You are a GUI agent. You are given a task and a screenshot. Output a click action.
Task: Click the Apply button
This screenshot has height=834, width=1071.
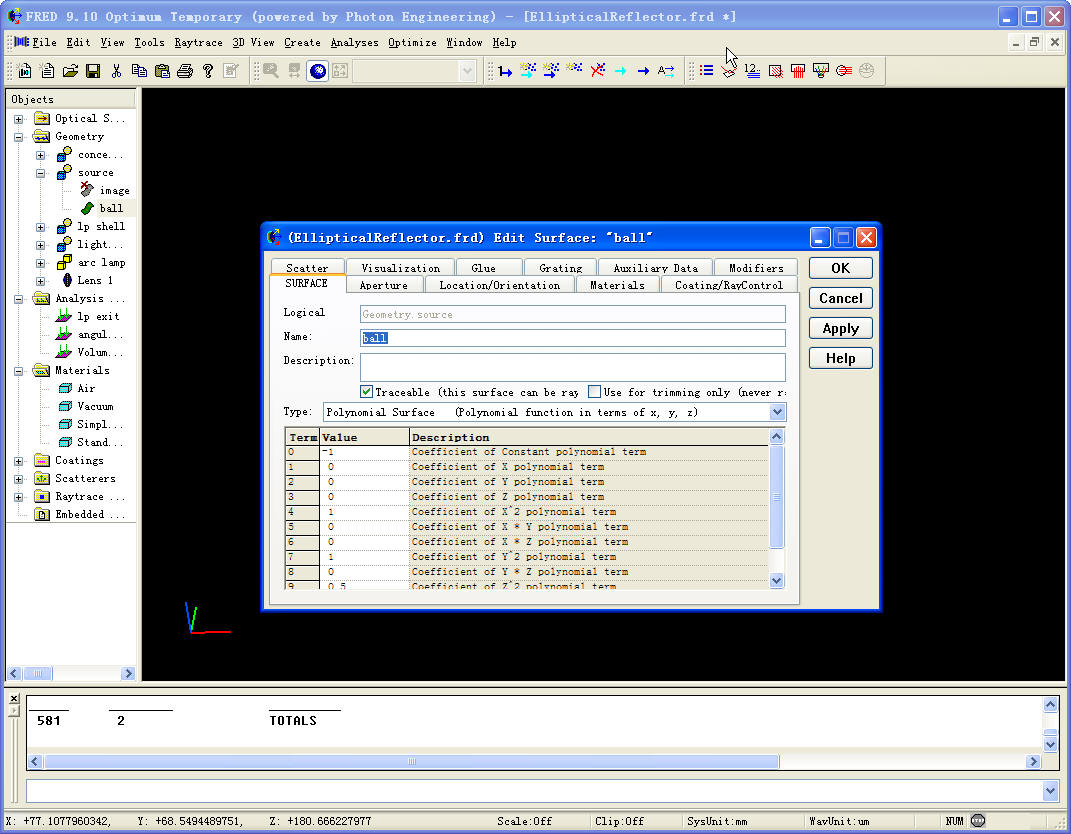coord(840,328)
